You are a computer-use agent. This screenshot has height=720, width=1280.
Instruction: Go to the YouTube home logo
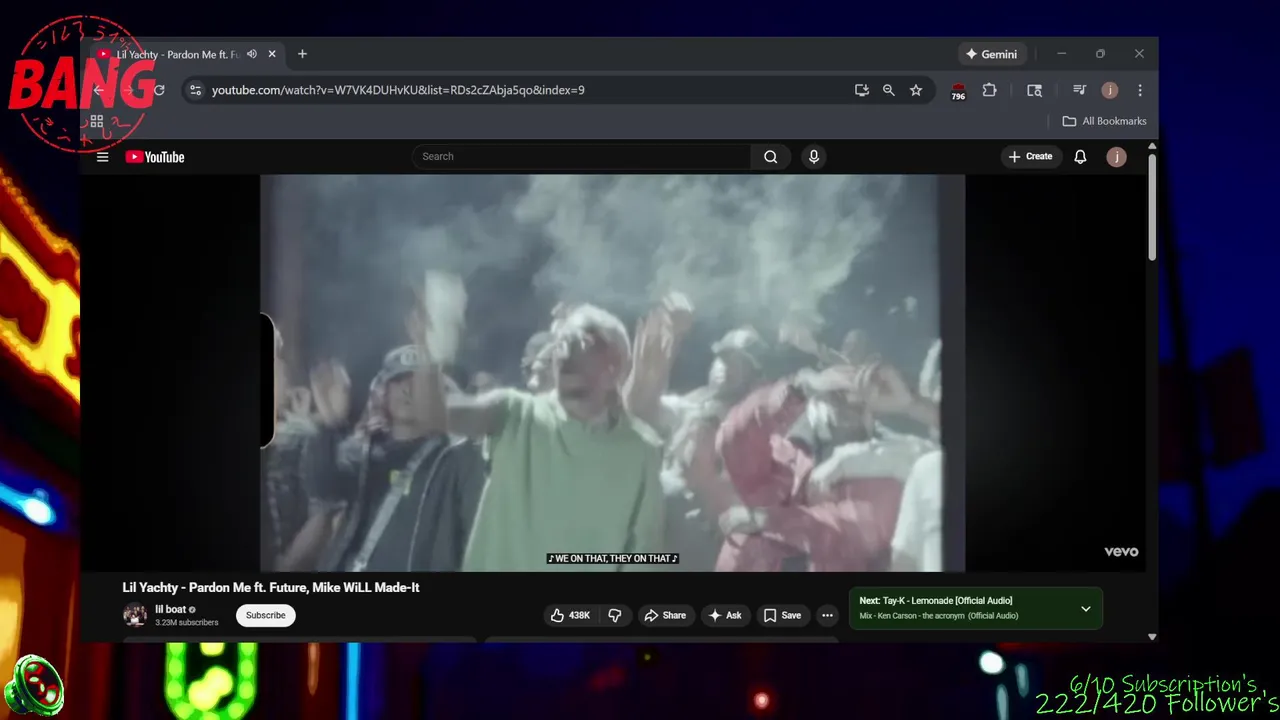pos(155,157)
